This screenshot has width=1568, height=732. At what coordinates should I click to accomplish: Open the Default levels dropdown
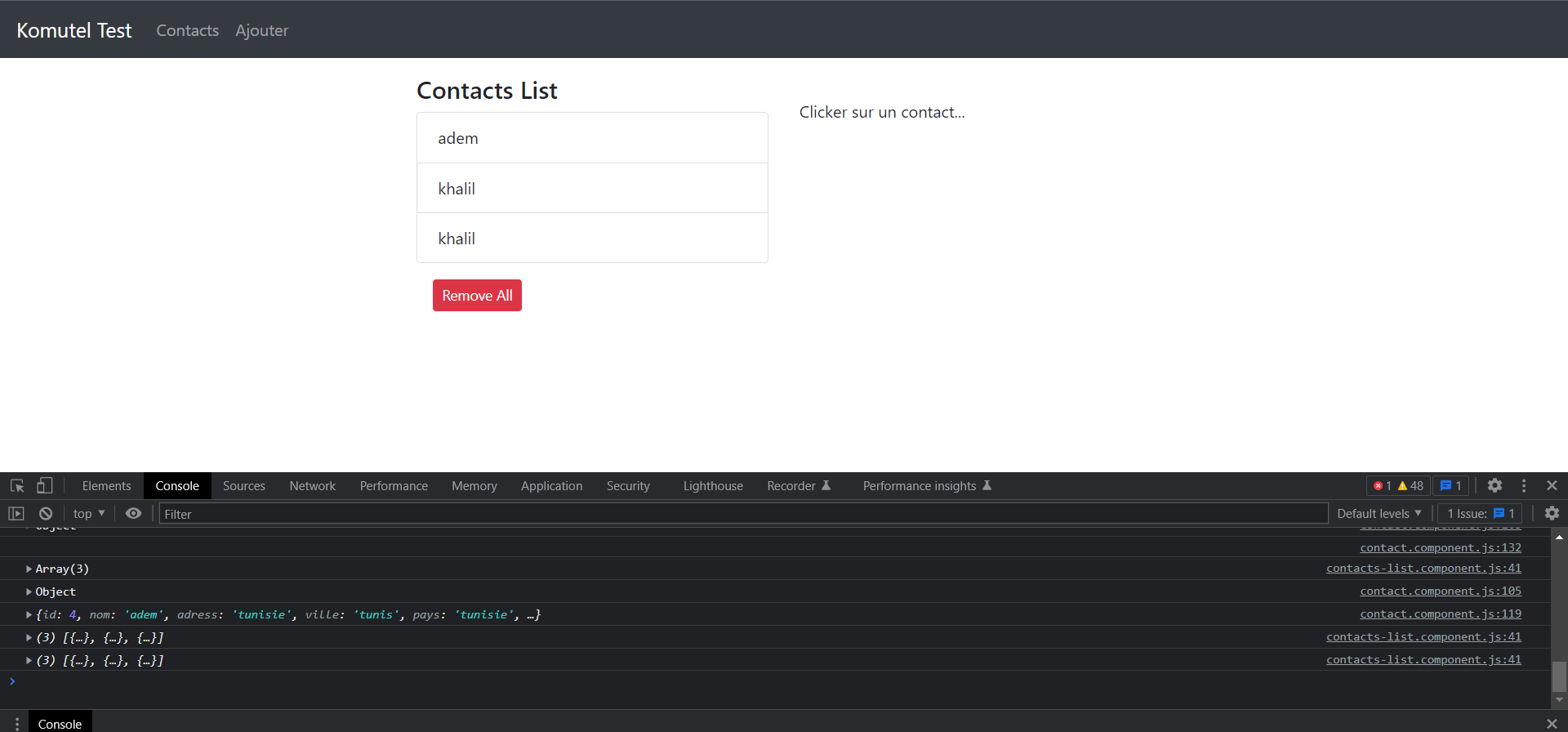[1379, 513]
